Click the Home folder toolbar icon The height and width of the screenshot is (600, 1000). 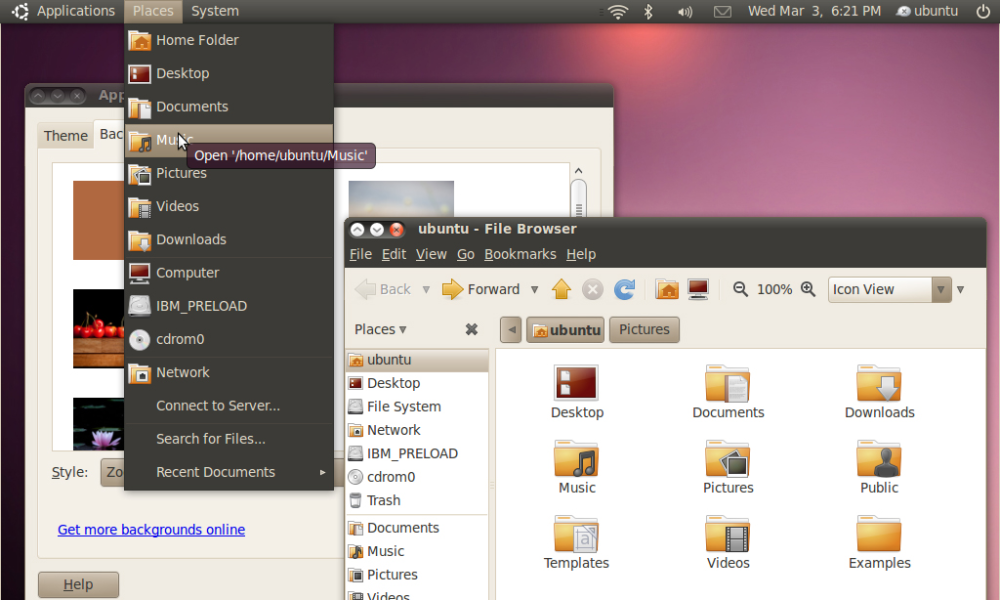(667, 289)
